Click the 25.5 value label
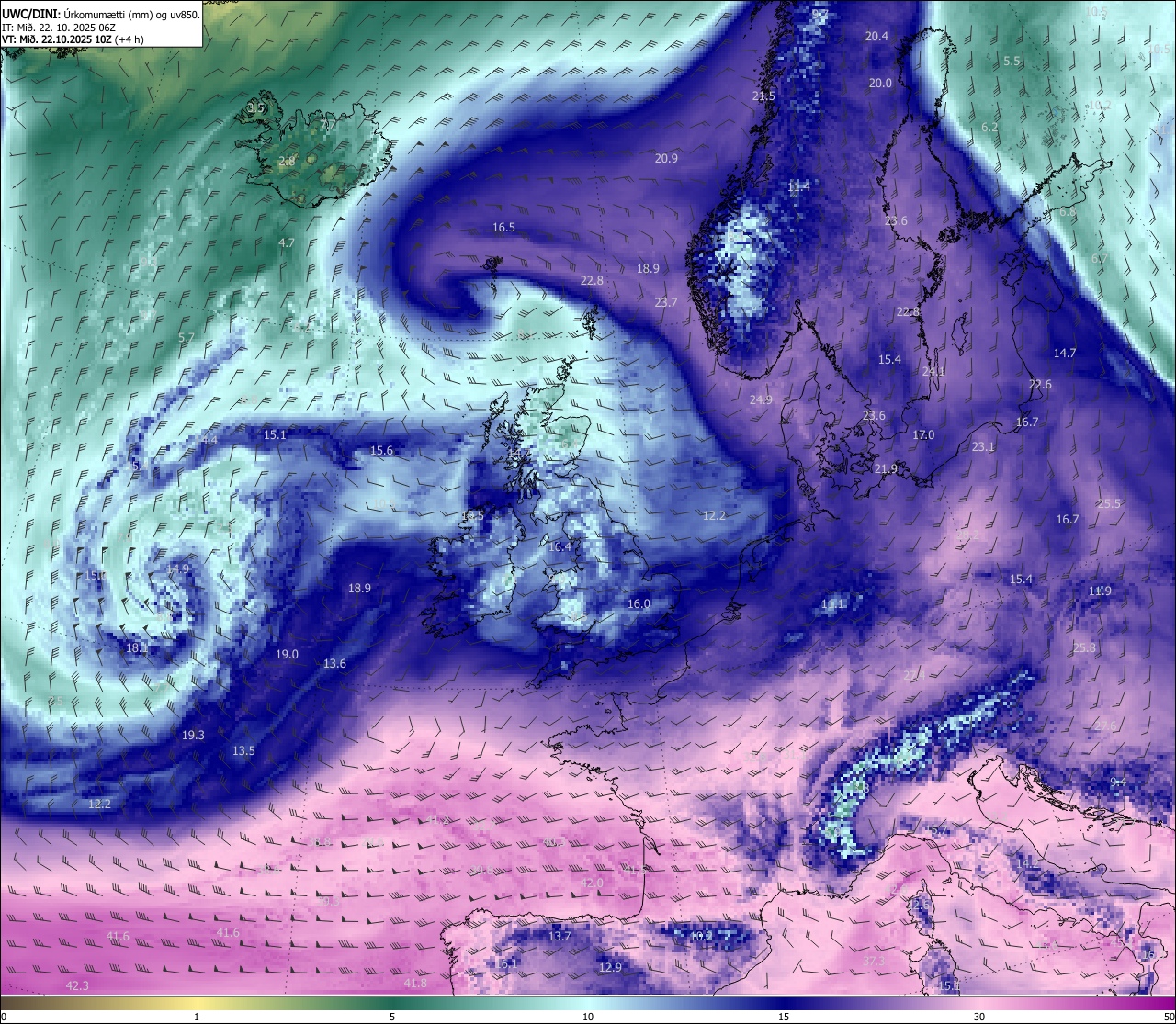Image resolution: width=1176 pixels, height=1024 pixels. tap(1109, 504)
